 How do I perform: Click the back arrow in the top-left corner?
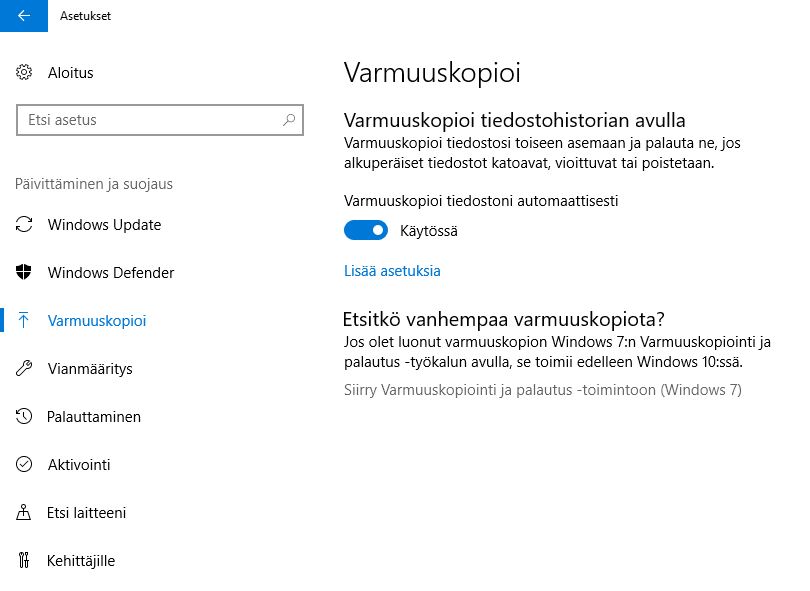pos(22,16)
